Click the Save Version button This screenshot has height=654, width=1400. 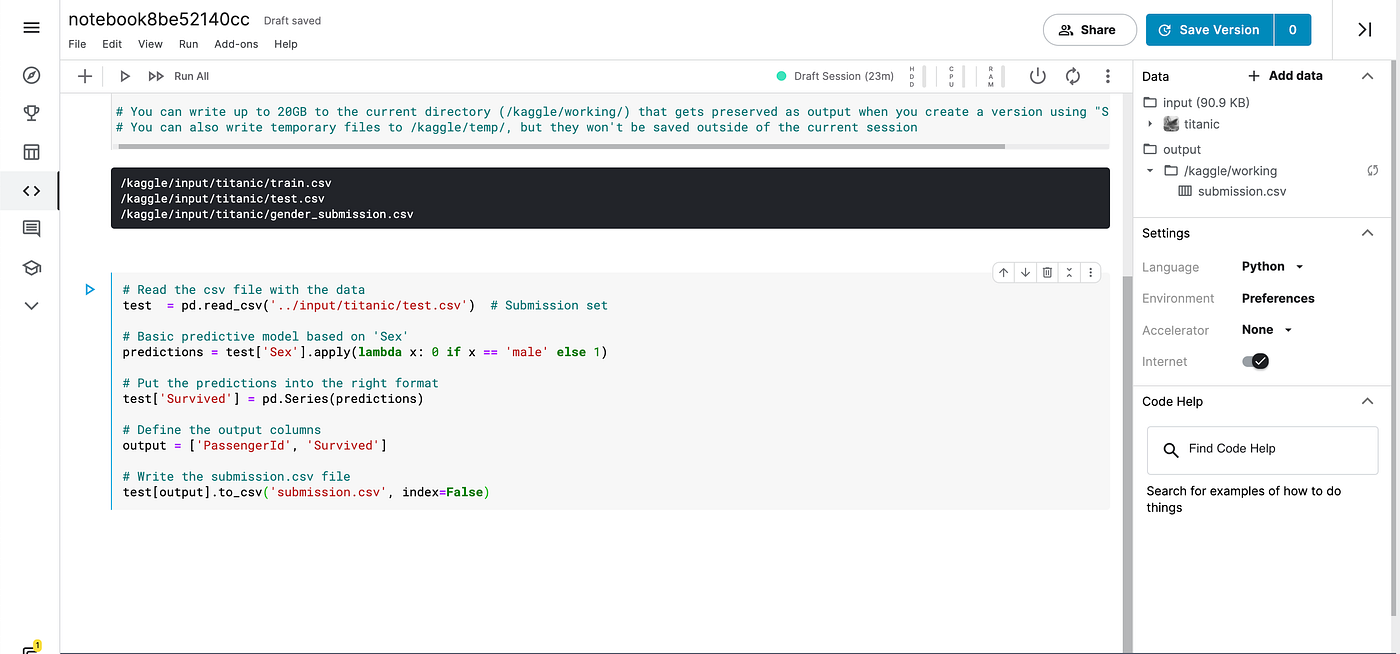[x=1209, y=29]
